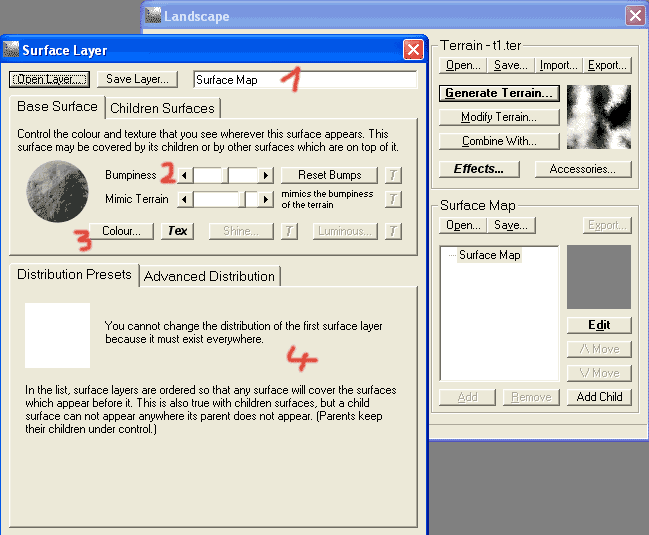Click the terrain heightmap preview thumbnail
649x535 pixels.
pyautogui.click(x=598, y=117)
